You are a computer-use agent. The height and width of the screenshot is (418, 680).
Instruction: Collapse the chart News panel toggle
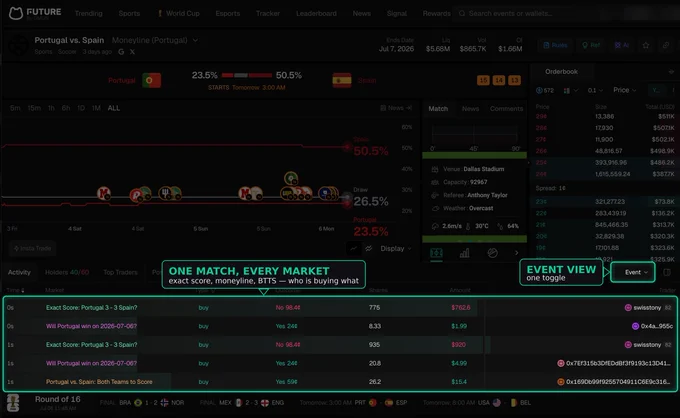[x=396, y=108]
